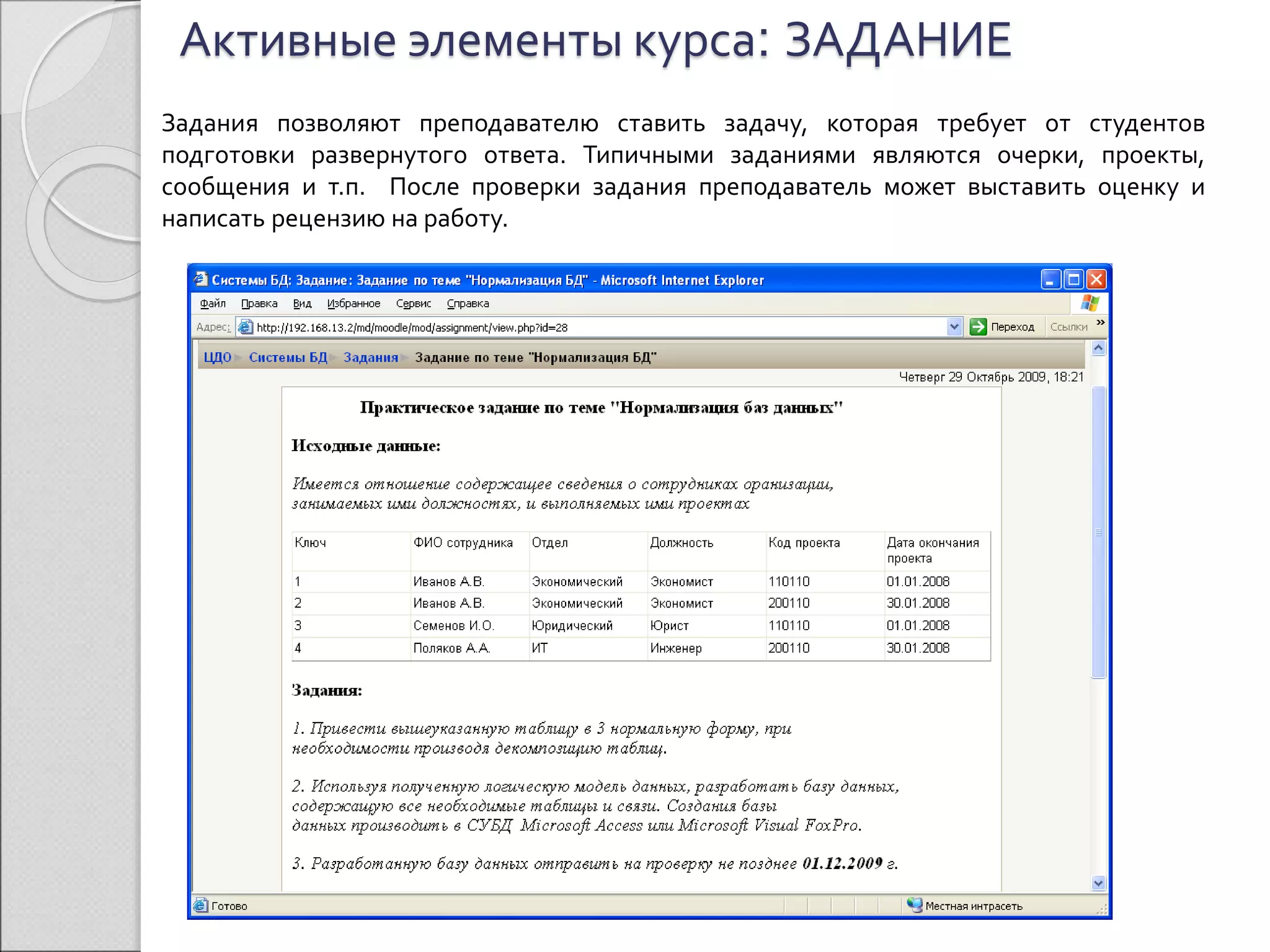Open the Справка menu
This screenshot has width=1270, height=952.
pos(468,303)
